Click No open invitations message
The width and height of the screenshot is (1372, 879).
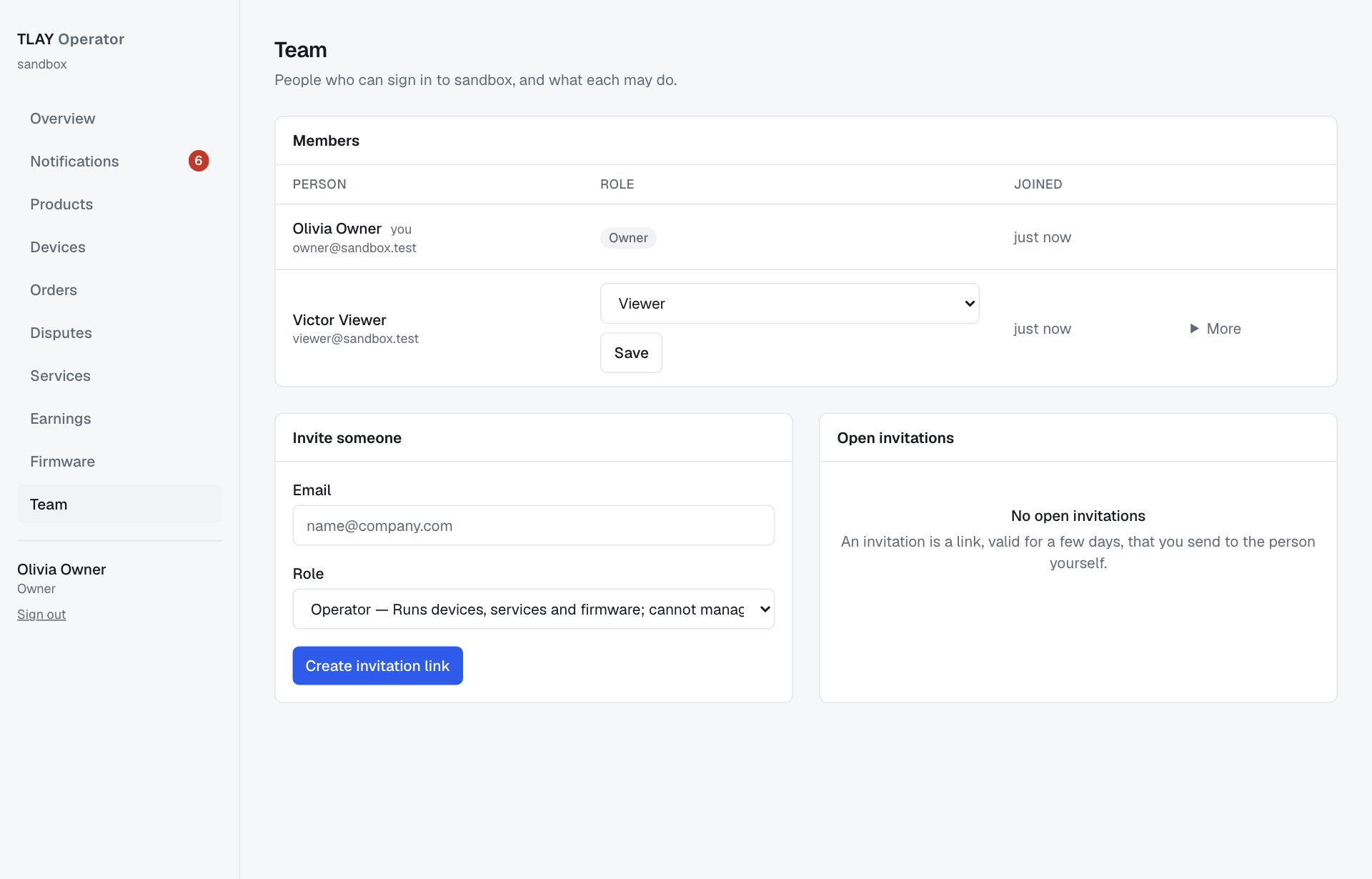coord(1078,516)
